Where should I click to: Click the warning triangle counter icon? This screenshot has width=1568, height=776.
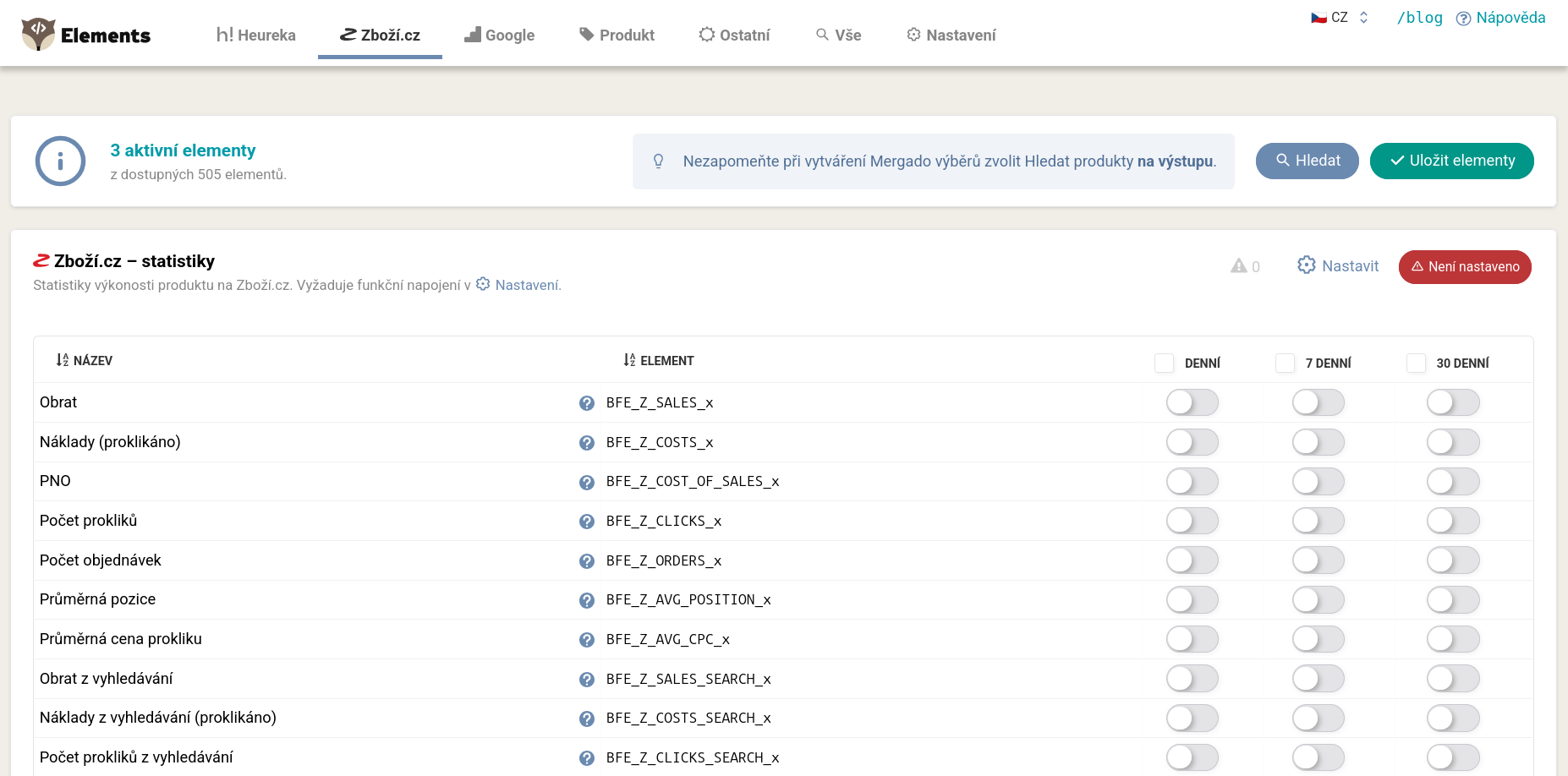(1239, 266)
